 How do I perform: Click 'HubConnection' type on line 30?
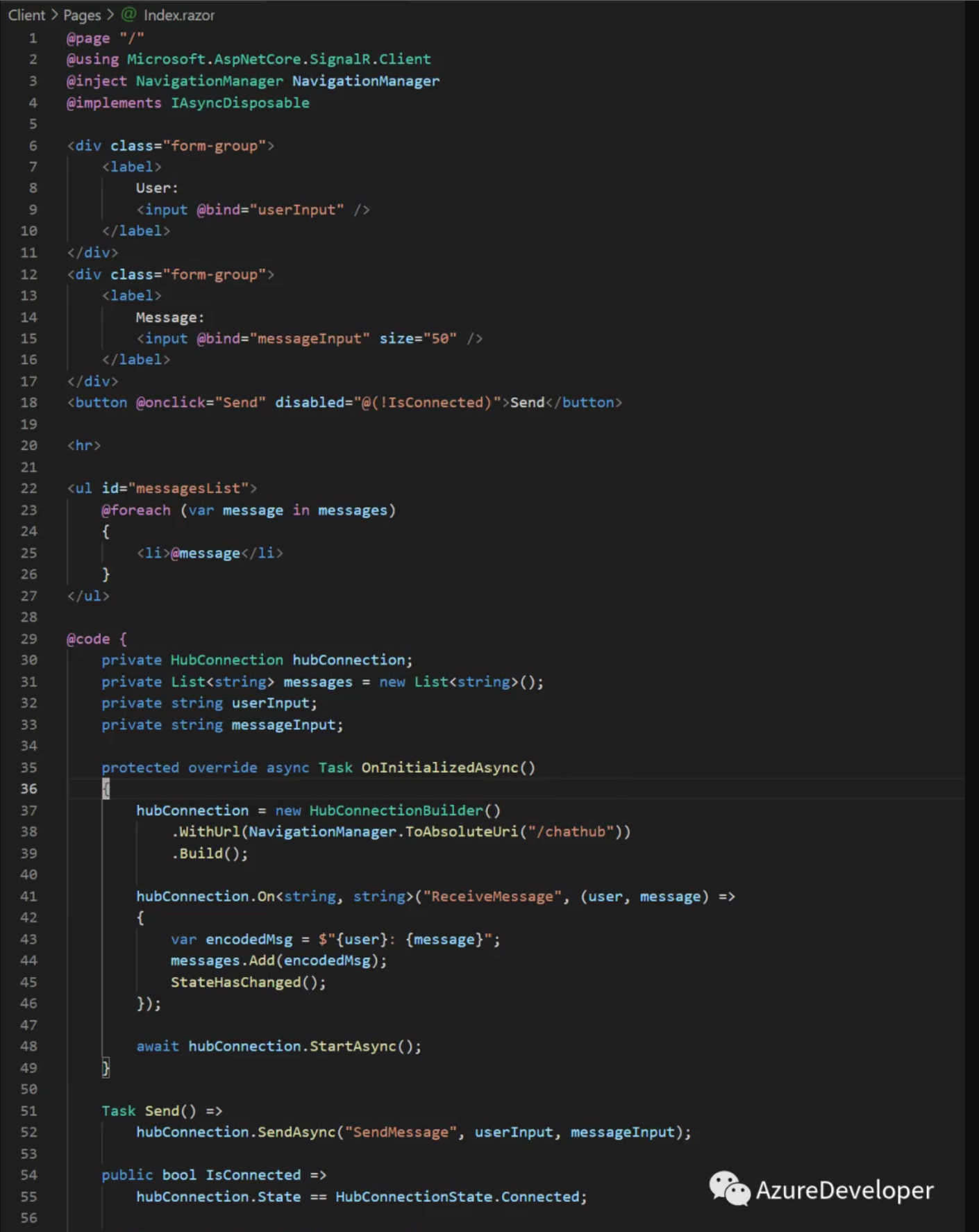click(x=227, y=660)
